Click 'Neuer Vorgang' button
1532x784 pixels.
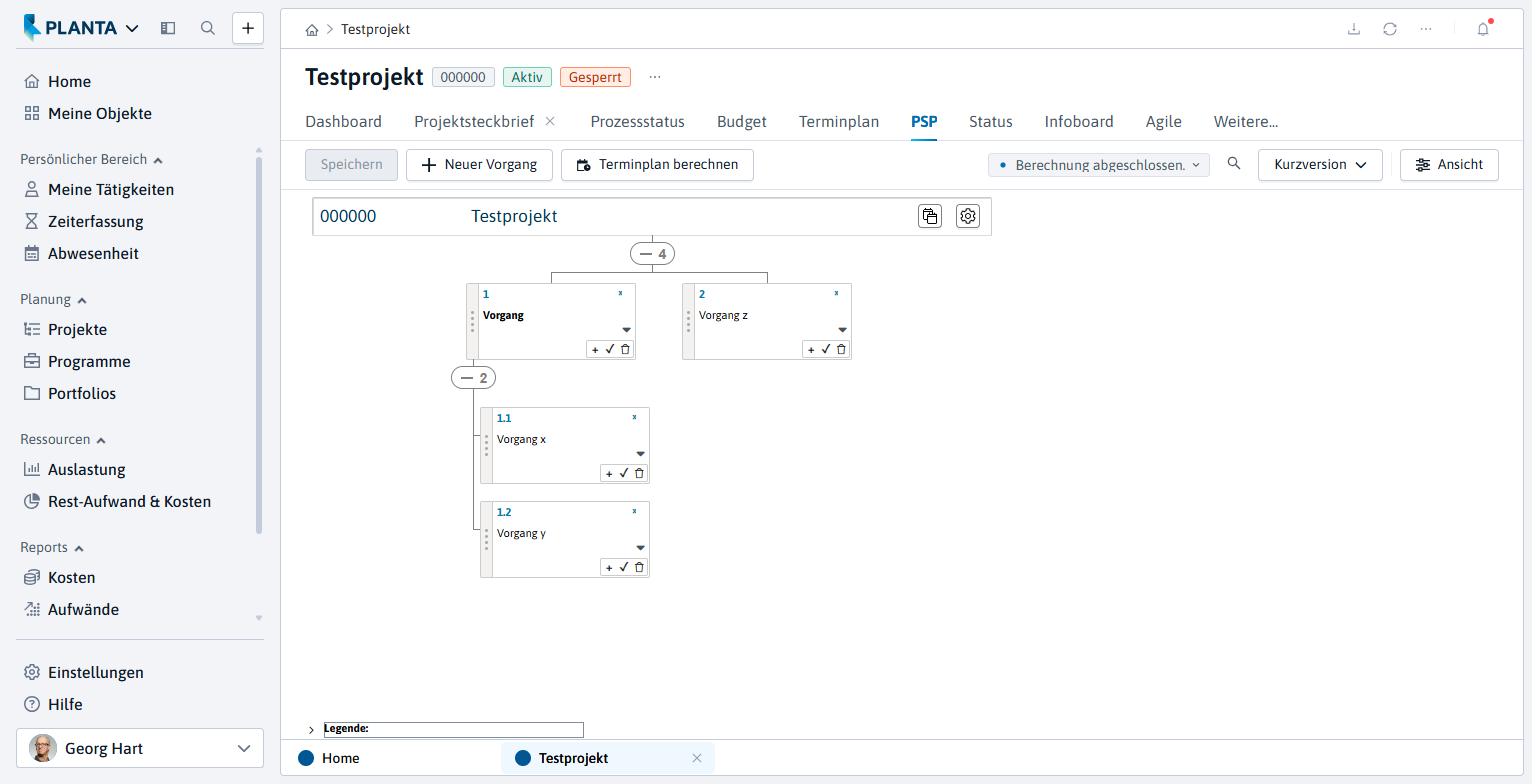point(480,165)
